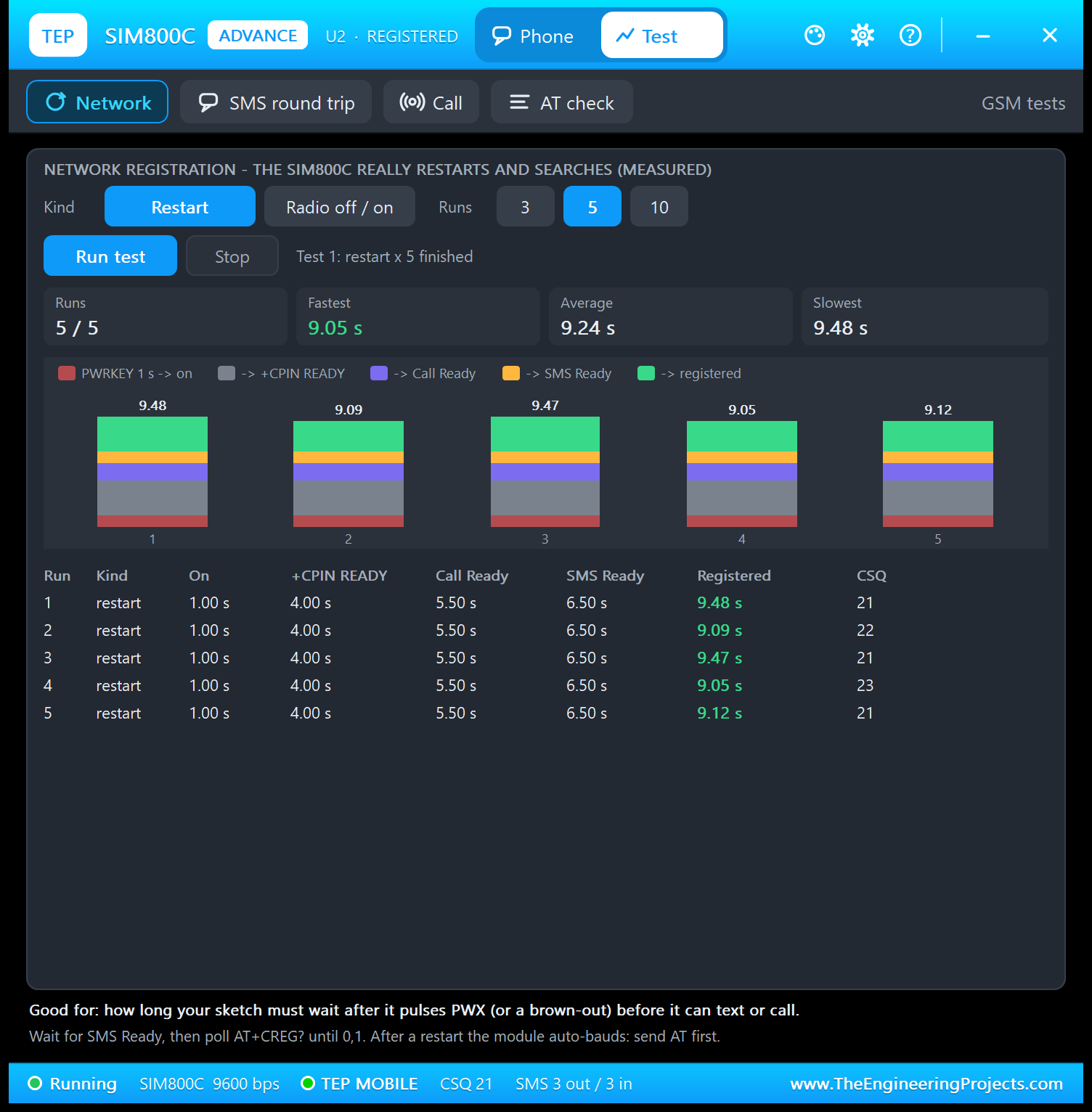Select the run 2 bar labeled 9.09
The width and height of the screenshot is (1092, 1112).
(x=349, y=474)
